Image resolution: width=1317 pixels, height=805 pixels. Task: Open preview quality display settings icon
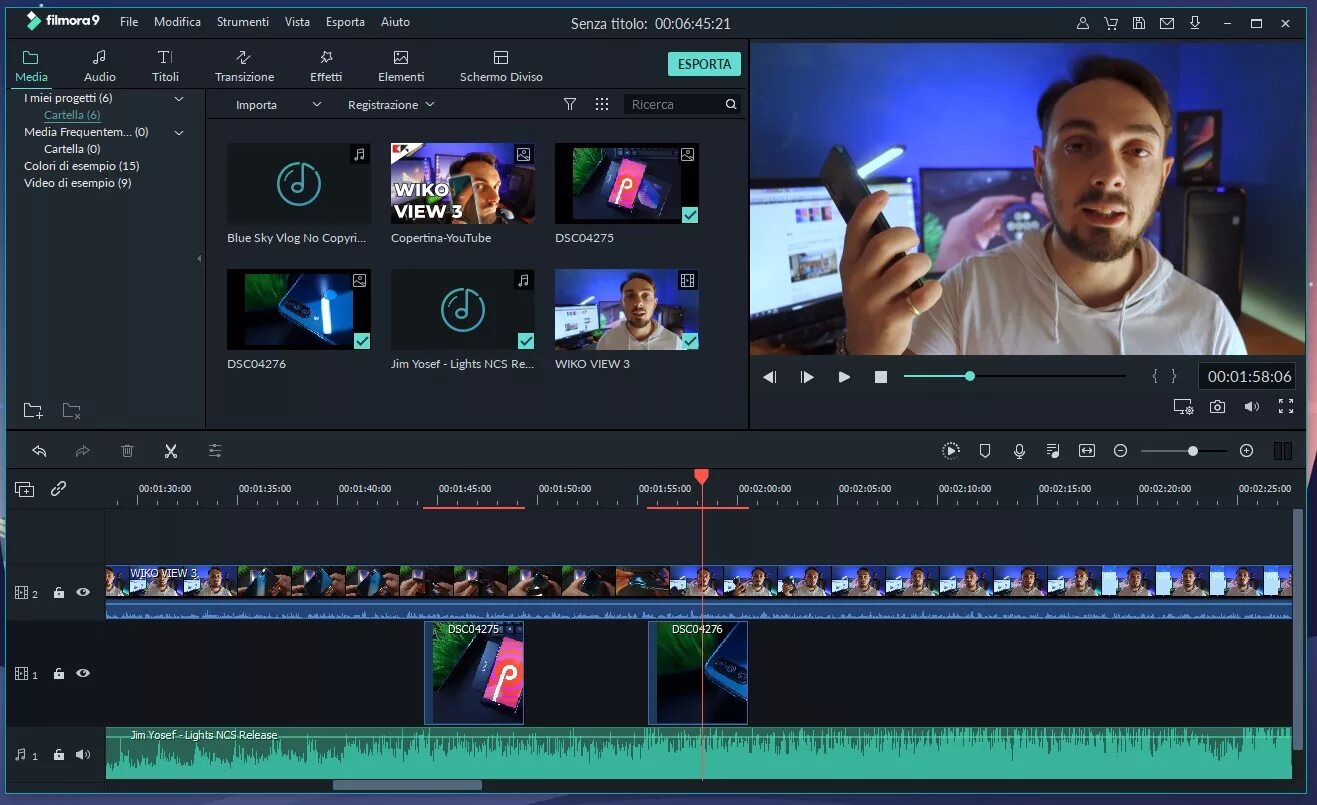tap(1183, 407)
